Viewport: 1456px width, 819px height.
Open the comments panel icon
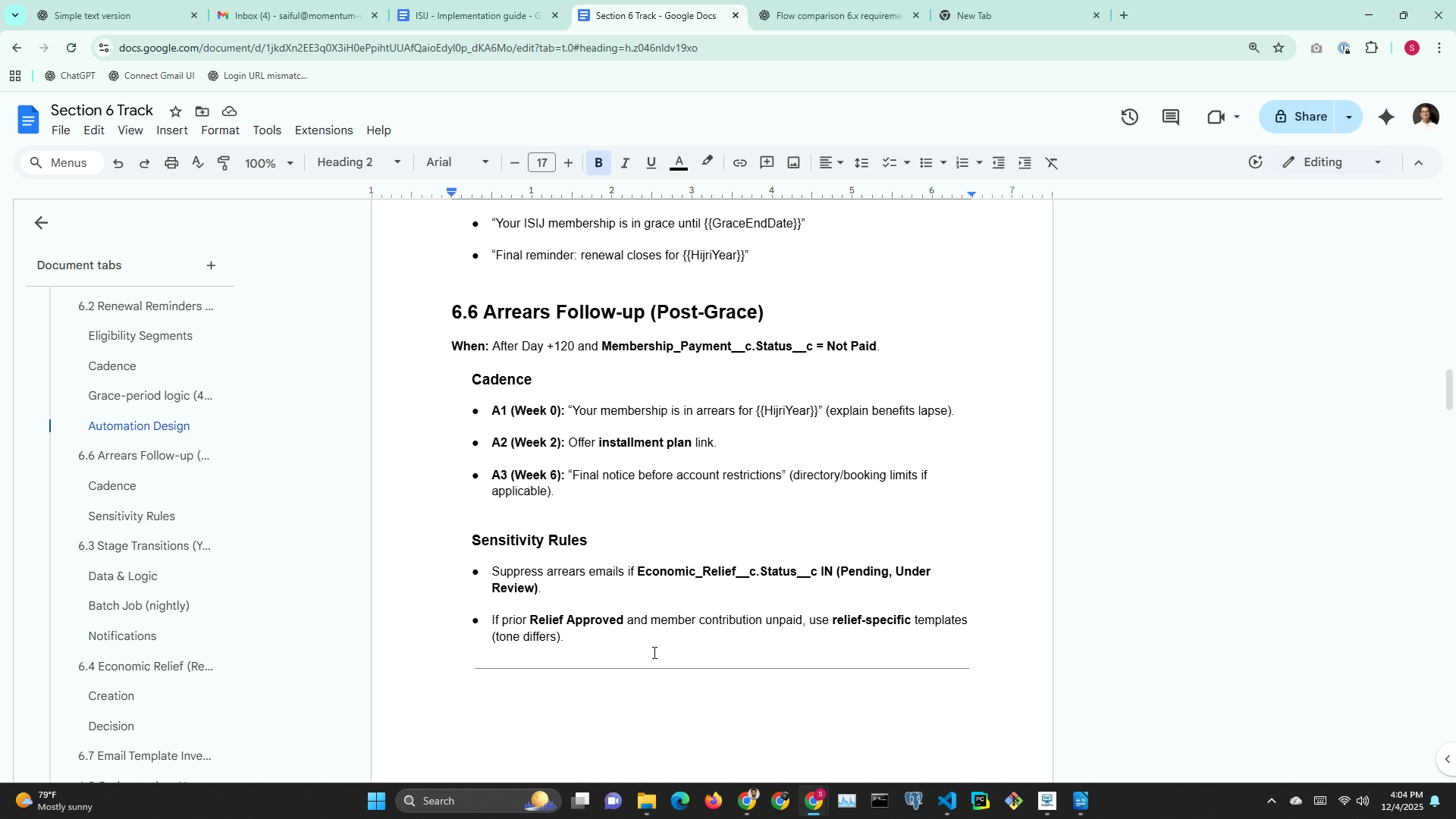pyautogui.click(x=1170, y=117)
